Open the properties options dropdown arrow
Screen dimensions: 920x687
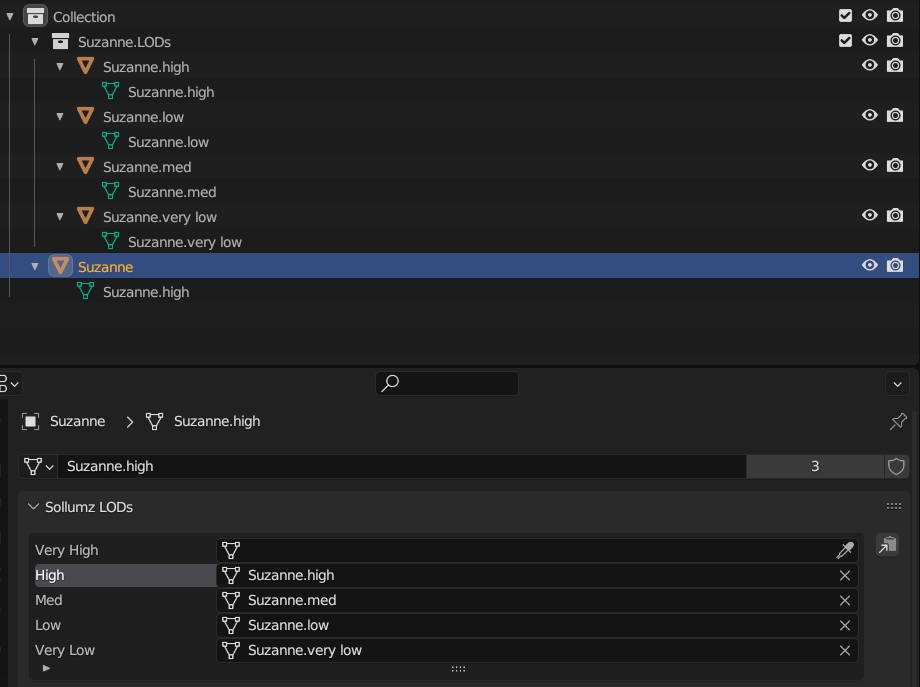(x=897, y=384)
